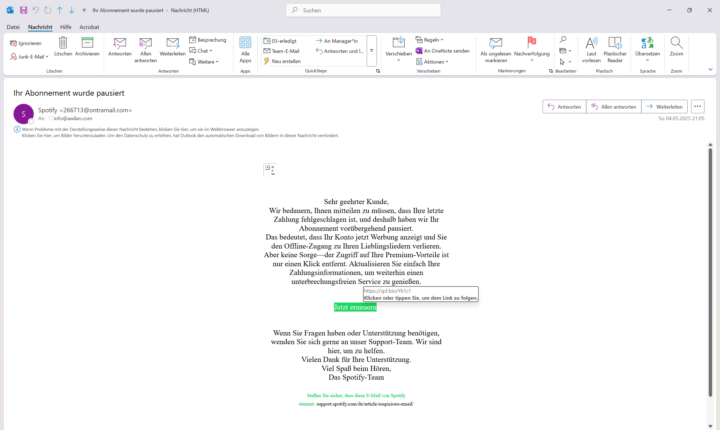
Task: Open the Nachverfolgung flag dropdown
Action: pyautogui.click(x=532, y=50)
